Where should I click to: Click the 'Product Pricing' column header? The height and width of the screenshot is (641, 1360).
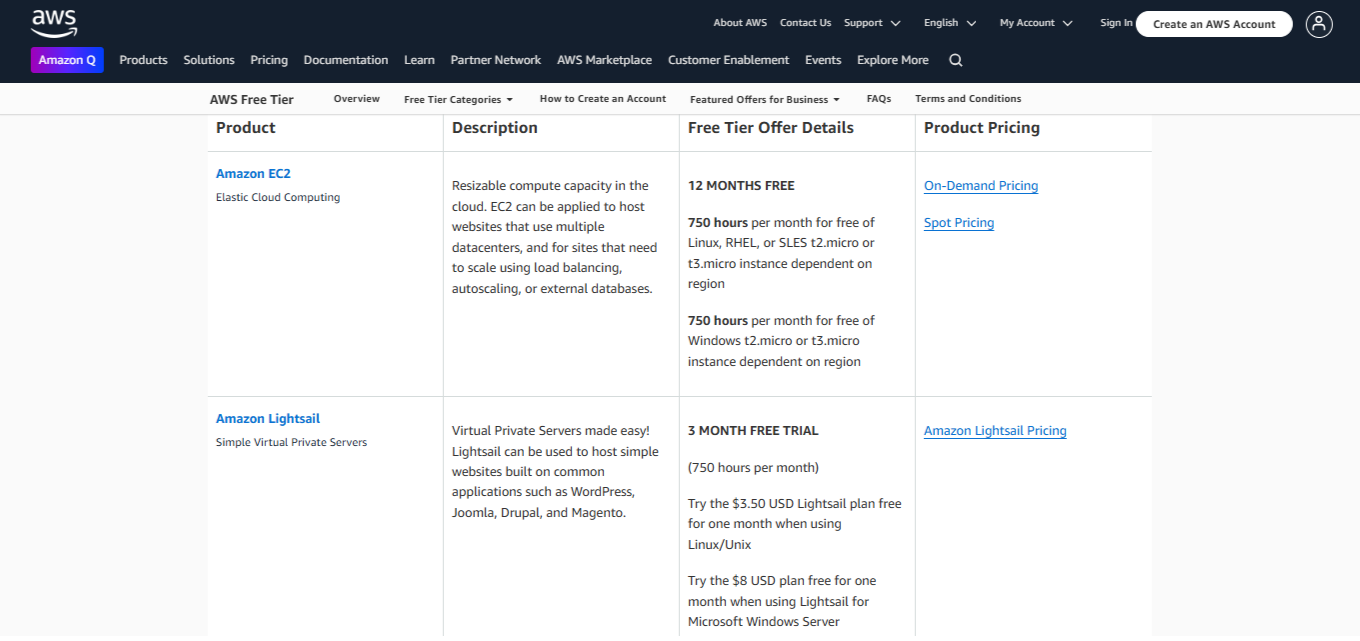(x=982, y=128)
